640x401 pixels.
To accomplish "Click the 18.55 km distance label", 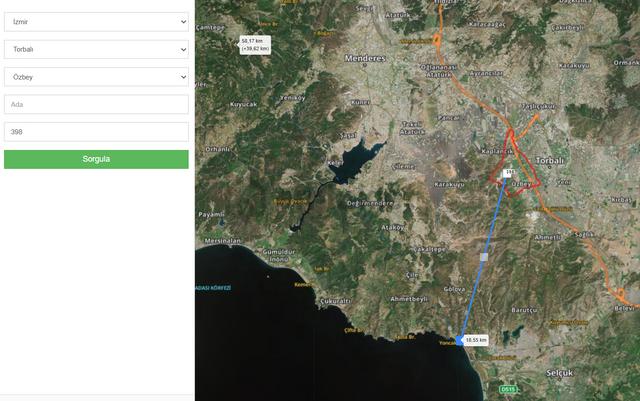I will coord(476,340).
